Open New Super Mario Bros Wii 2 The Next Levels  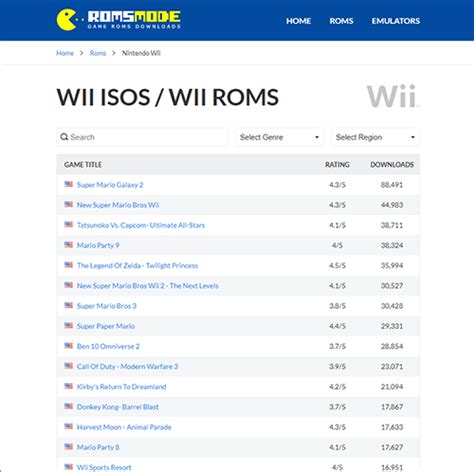148,286
